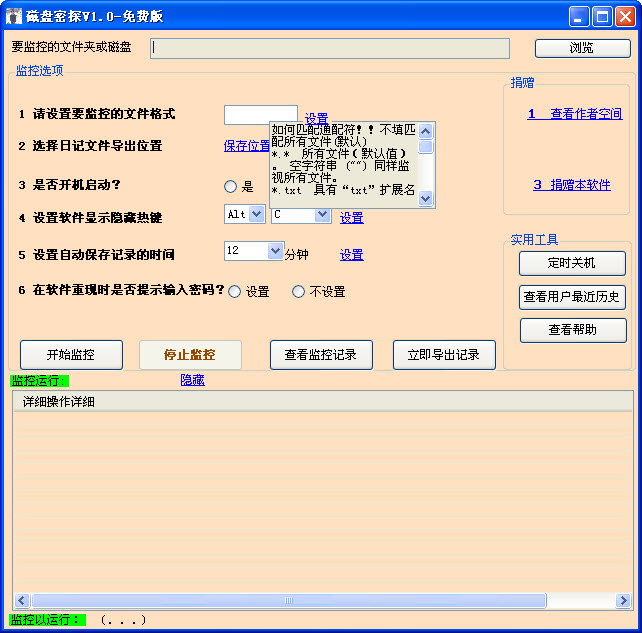Open the C hotkey letter dropdown
This screenshot has height=633, width=642.
click(x=322, y=215)
